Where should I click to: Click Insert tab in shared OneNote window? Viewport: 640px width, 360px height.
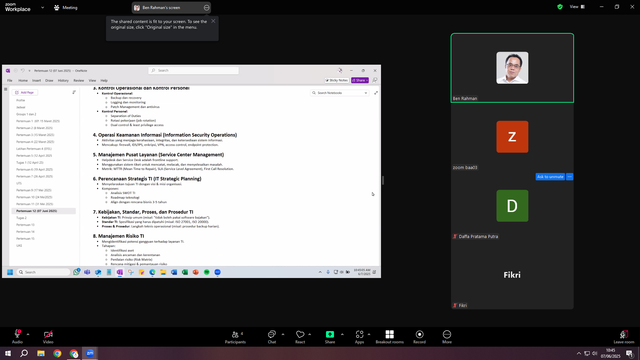pyautogui.click(x=37, y=81)
